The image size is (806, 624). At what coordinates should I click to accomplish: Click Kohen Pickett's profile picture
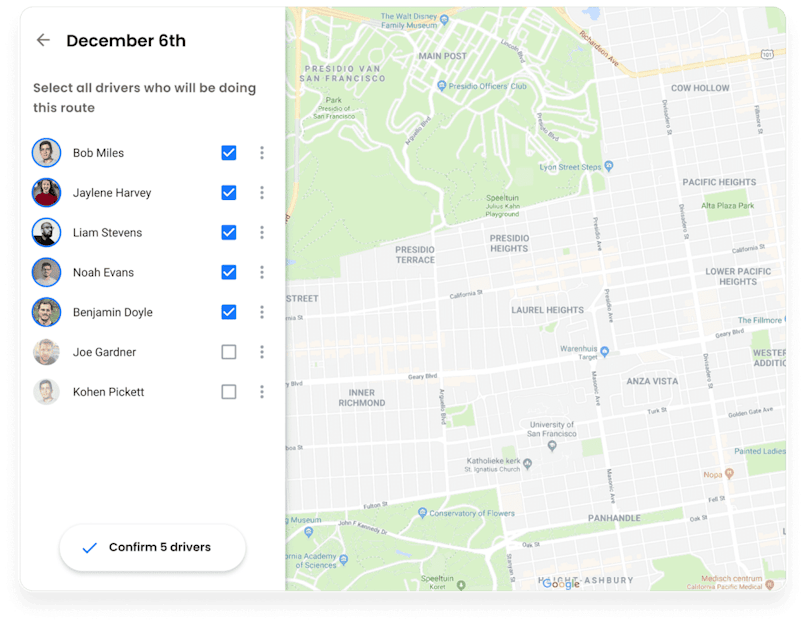tap(46, 392)
